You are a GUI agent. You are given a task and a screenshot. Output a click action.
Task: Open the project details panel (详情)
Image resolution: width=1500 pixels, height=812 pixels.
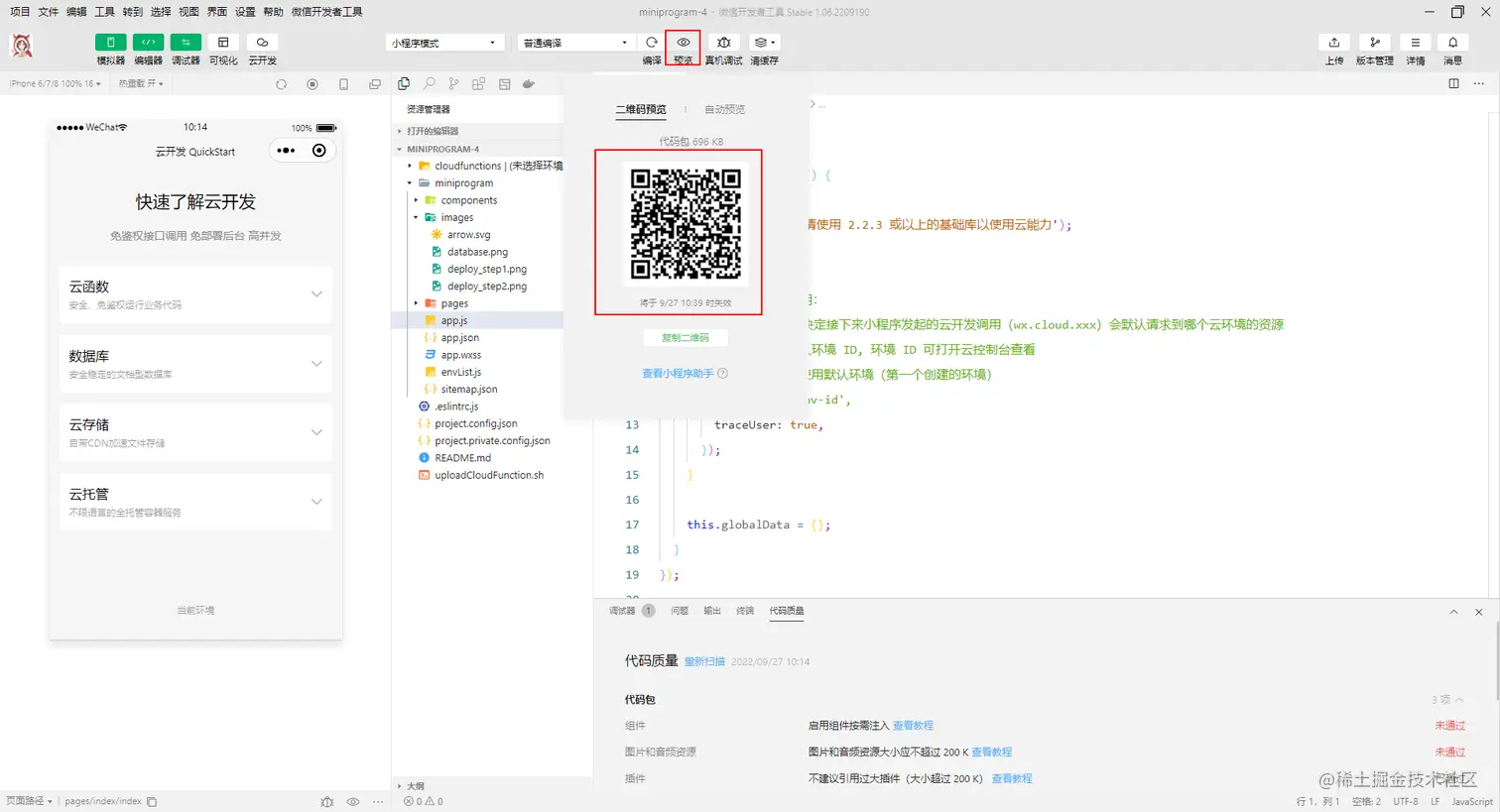(1415, 43)
